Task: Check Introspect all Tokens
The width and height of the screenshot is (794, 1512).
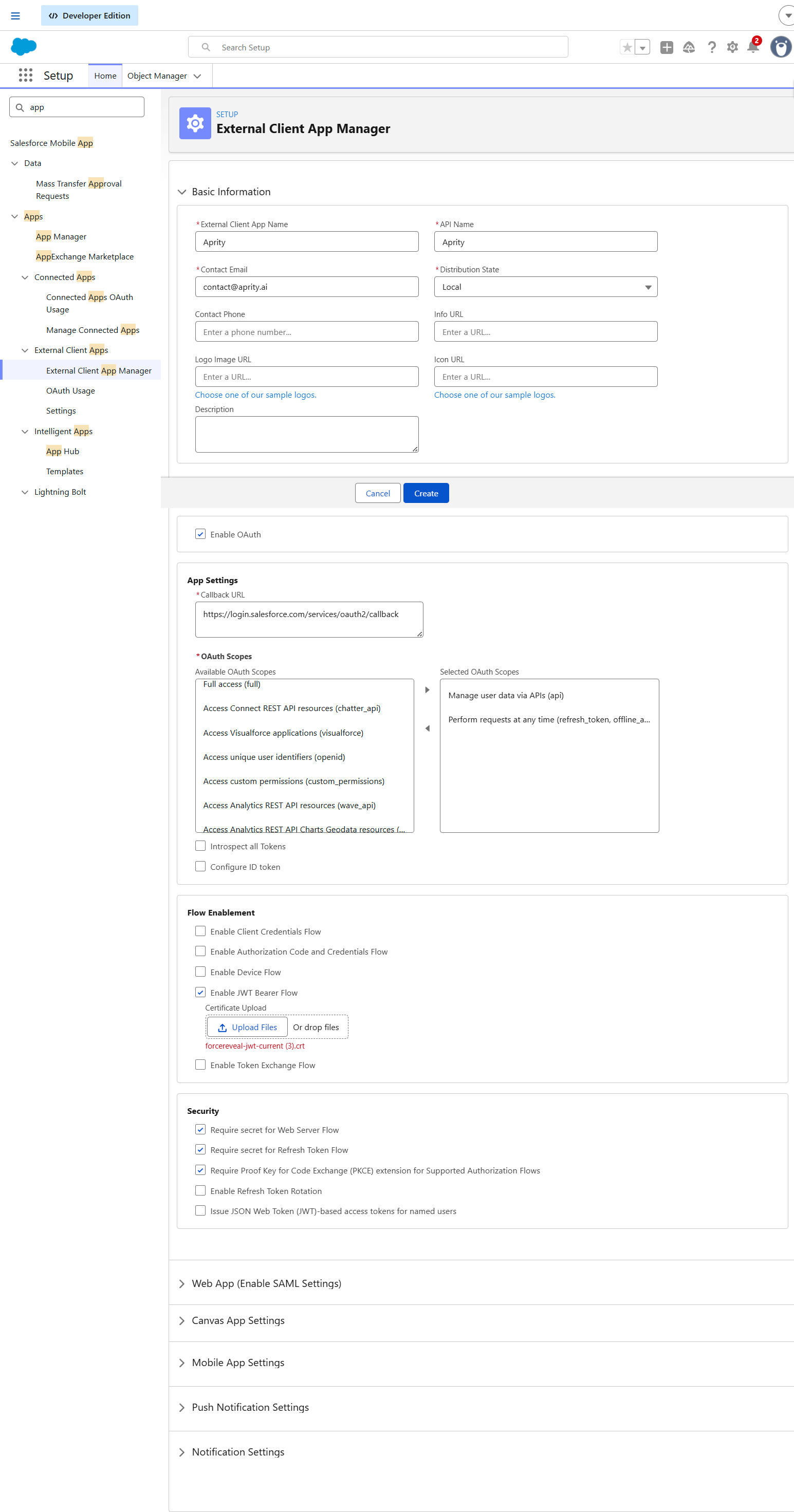Action: [200, 846]
